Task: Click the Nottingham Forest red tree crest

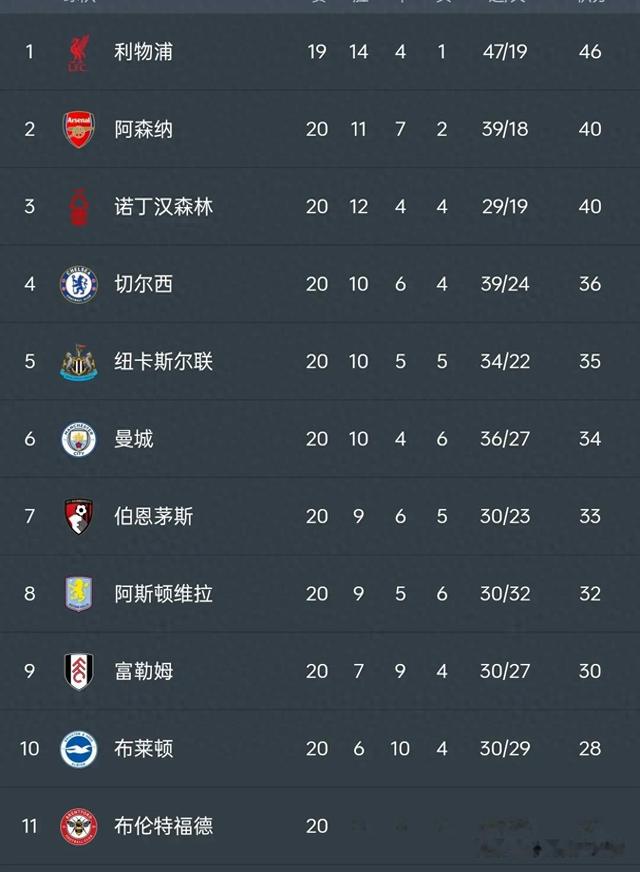Action: pyautogui.click(x=79, y=207)
